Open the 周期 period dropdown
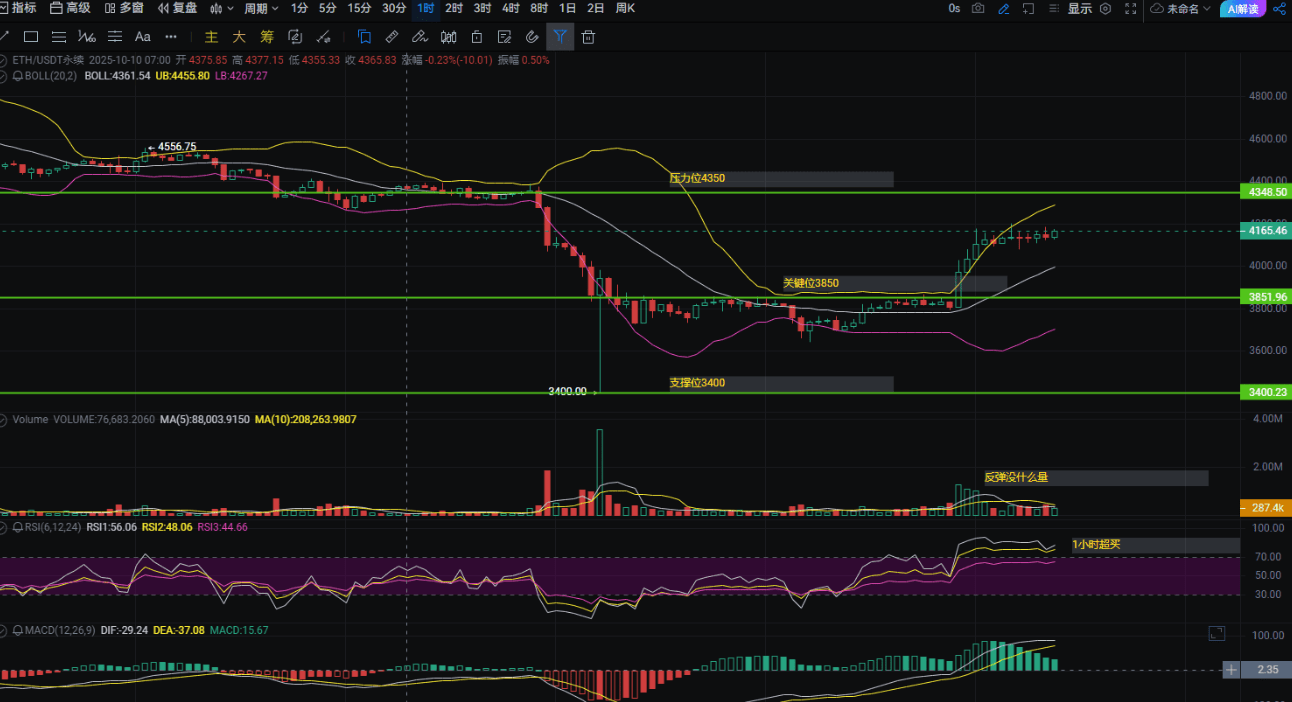 (x=261, y=8)
